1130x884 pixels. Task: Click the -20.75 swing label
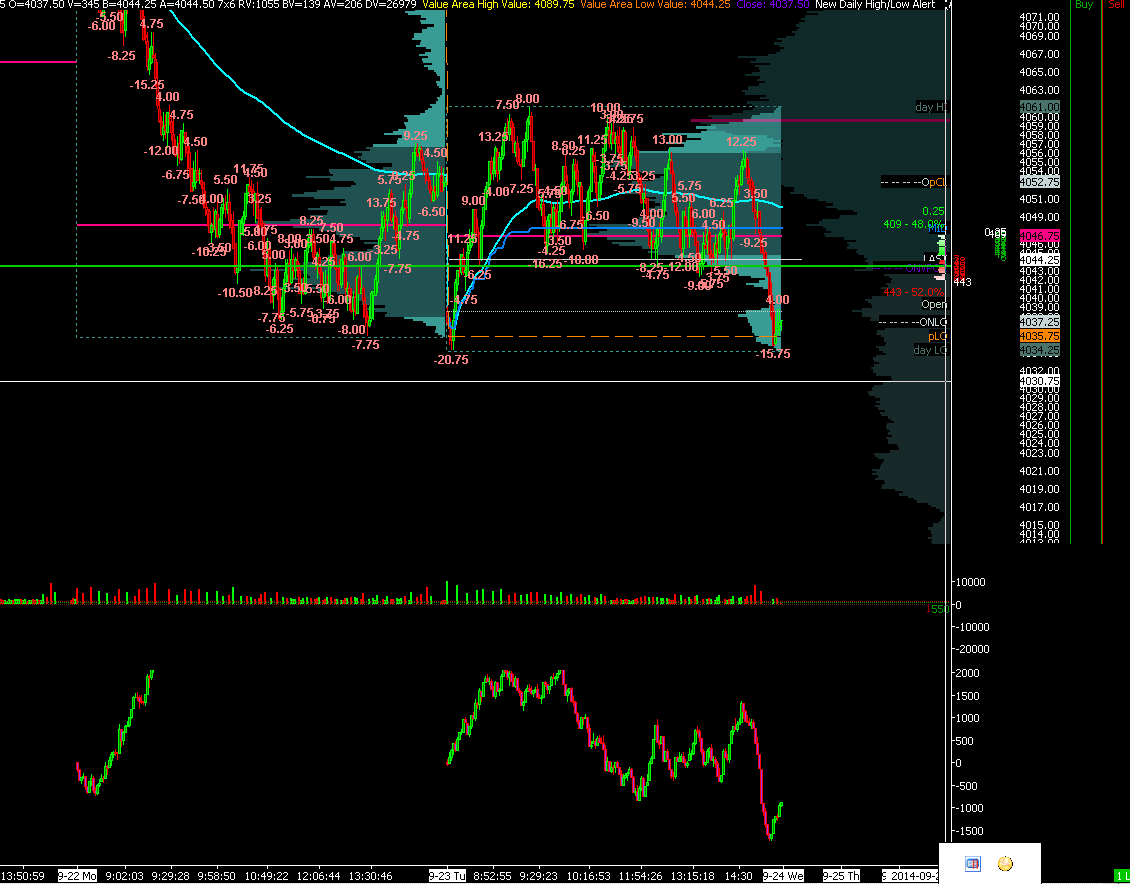pyautogui.click(x=451, y=360)
